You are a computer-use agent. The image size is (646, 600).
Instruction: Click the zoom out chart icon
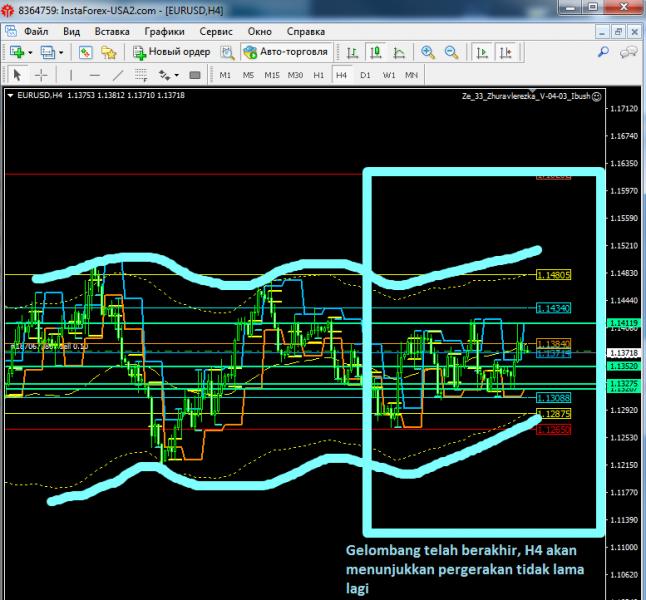(x=452, y=52)
